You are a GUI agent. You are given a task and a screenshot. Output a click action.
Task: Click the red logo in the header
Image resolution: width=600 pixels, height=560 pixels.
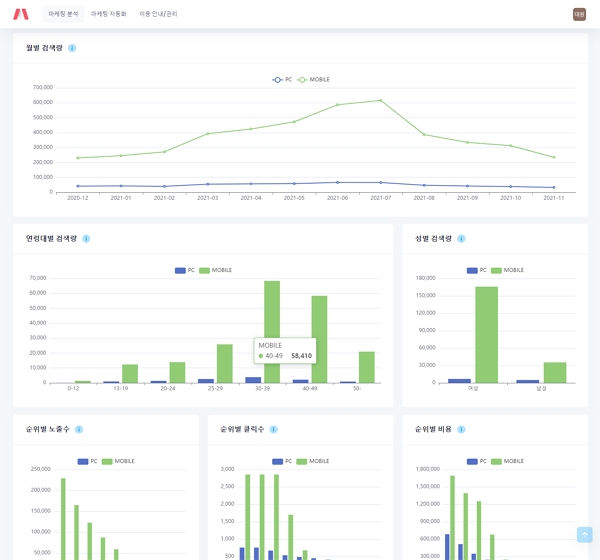[21, 14]
